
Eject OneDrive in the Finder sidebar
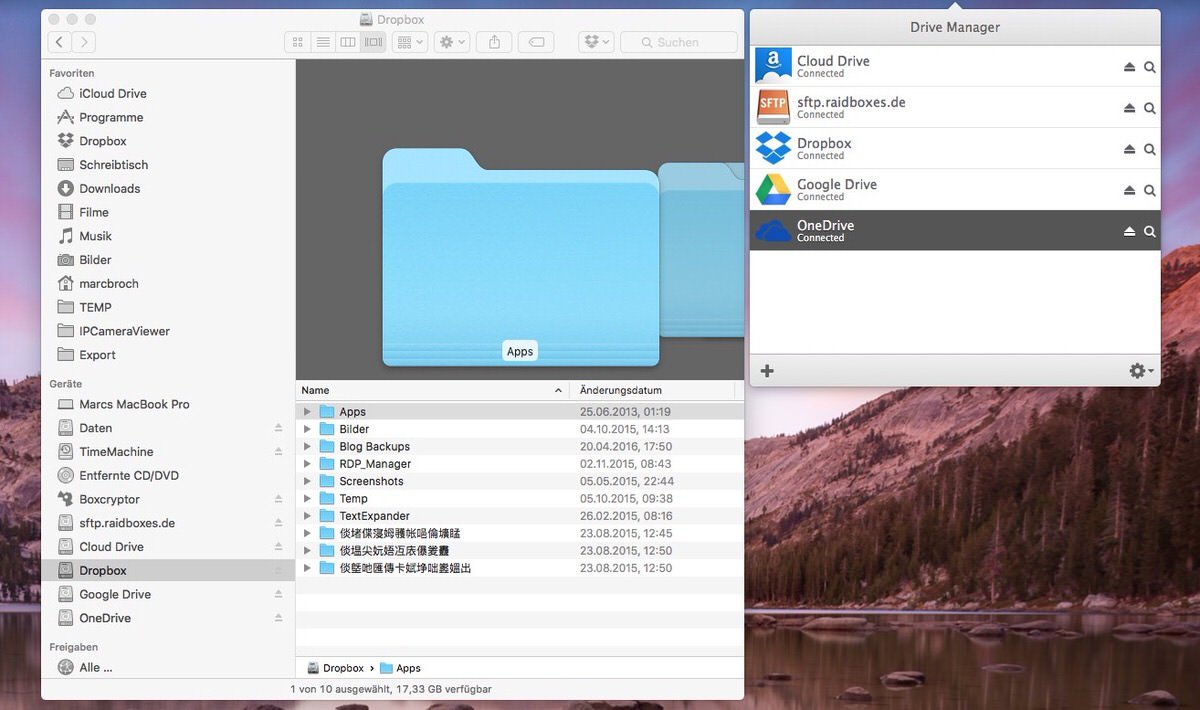pos(279,618)
